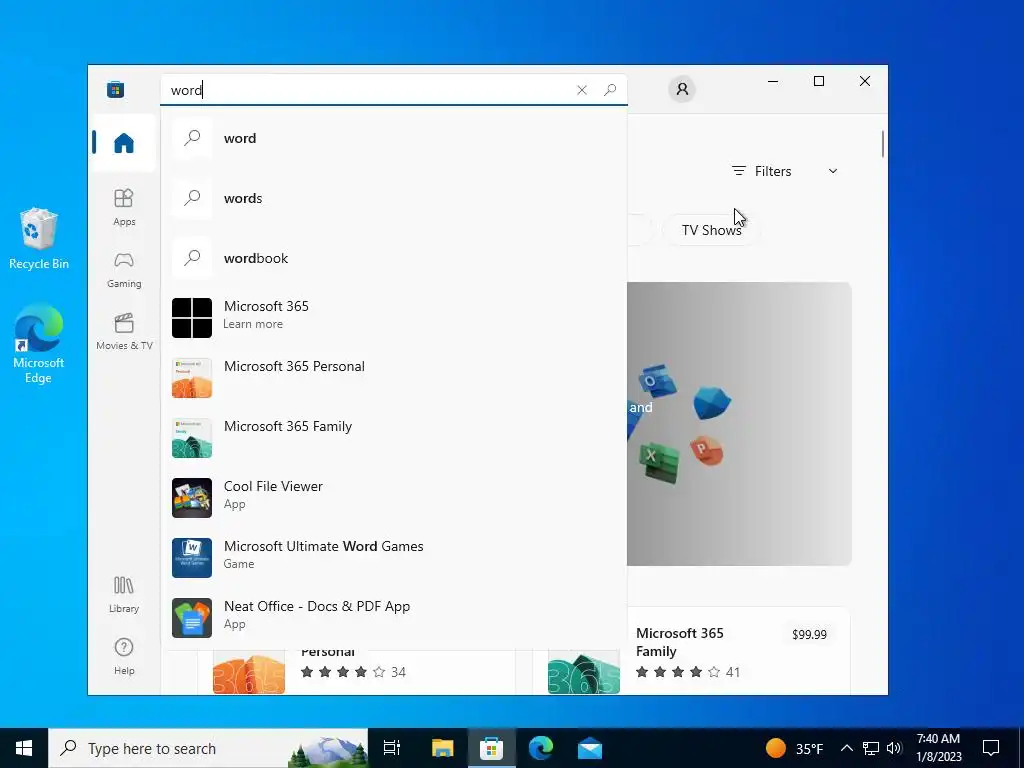Open the Windows Start menu
This screenshot has height=768, width=1024.
tap(24, 748)
